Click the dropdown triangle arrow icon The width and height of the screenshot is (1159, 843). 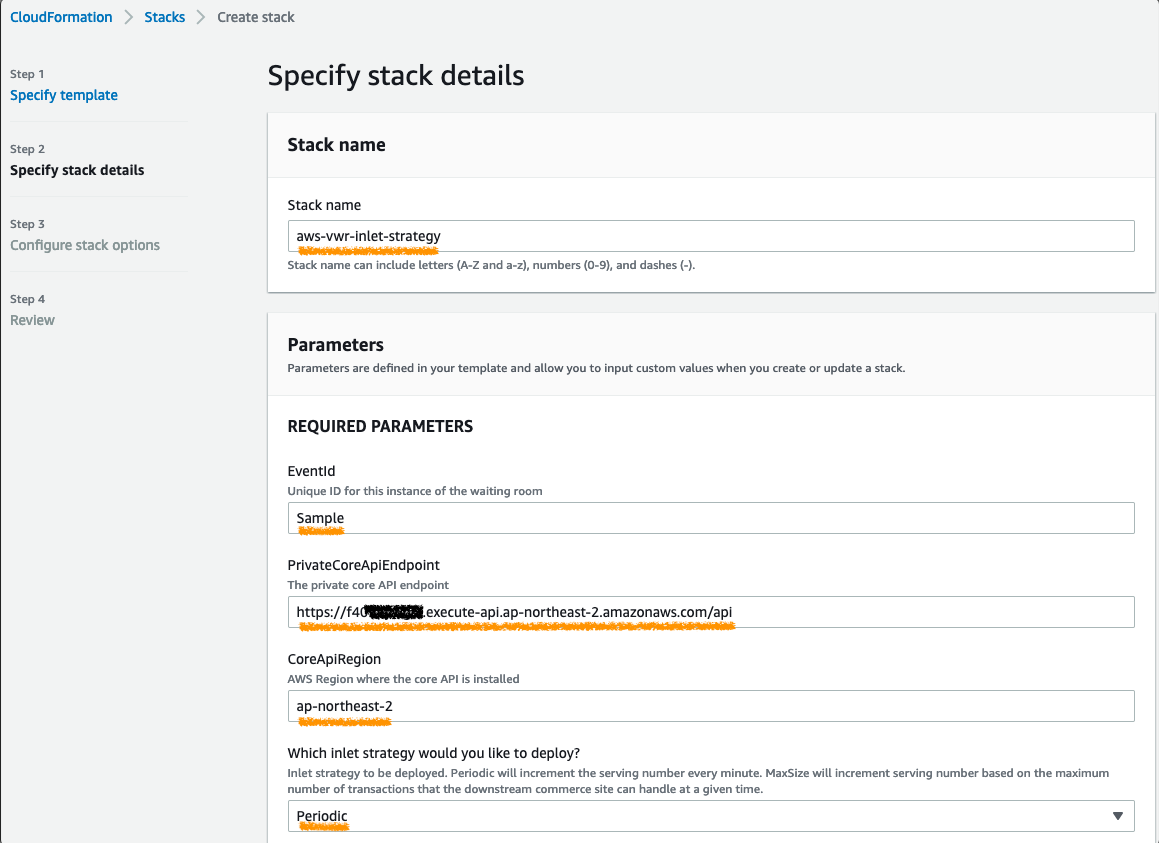(1118, 816)
